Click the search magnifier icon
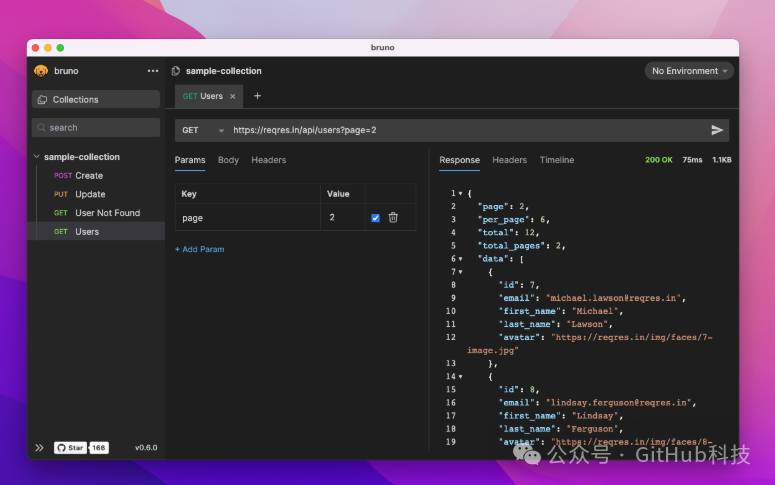This screenshot has width=775, height=485. [x=42, y=128]
